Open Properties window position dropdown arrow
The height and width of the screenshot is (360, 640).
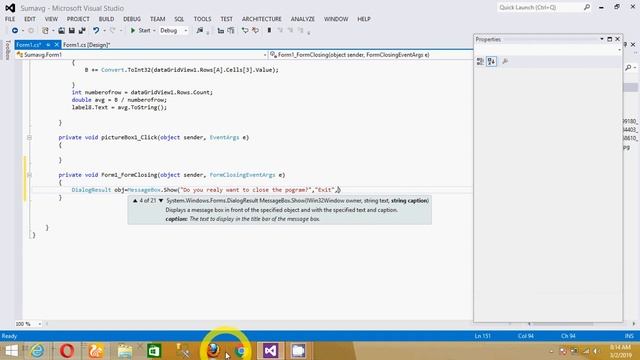point(602,39)
